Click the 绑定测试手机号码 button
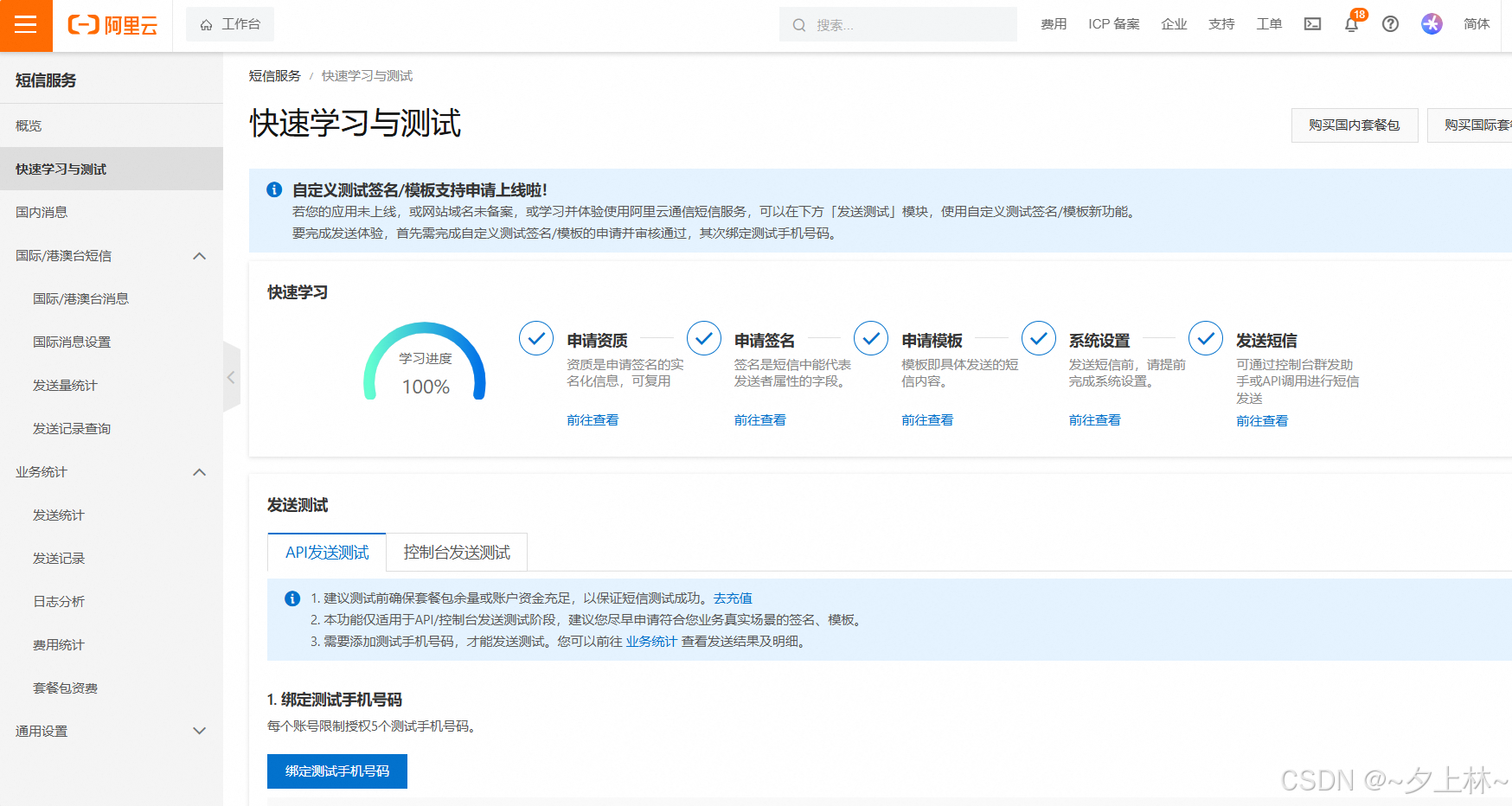This screenshot has width=1512, height=806. (337, 771)
